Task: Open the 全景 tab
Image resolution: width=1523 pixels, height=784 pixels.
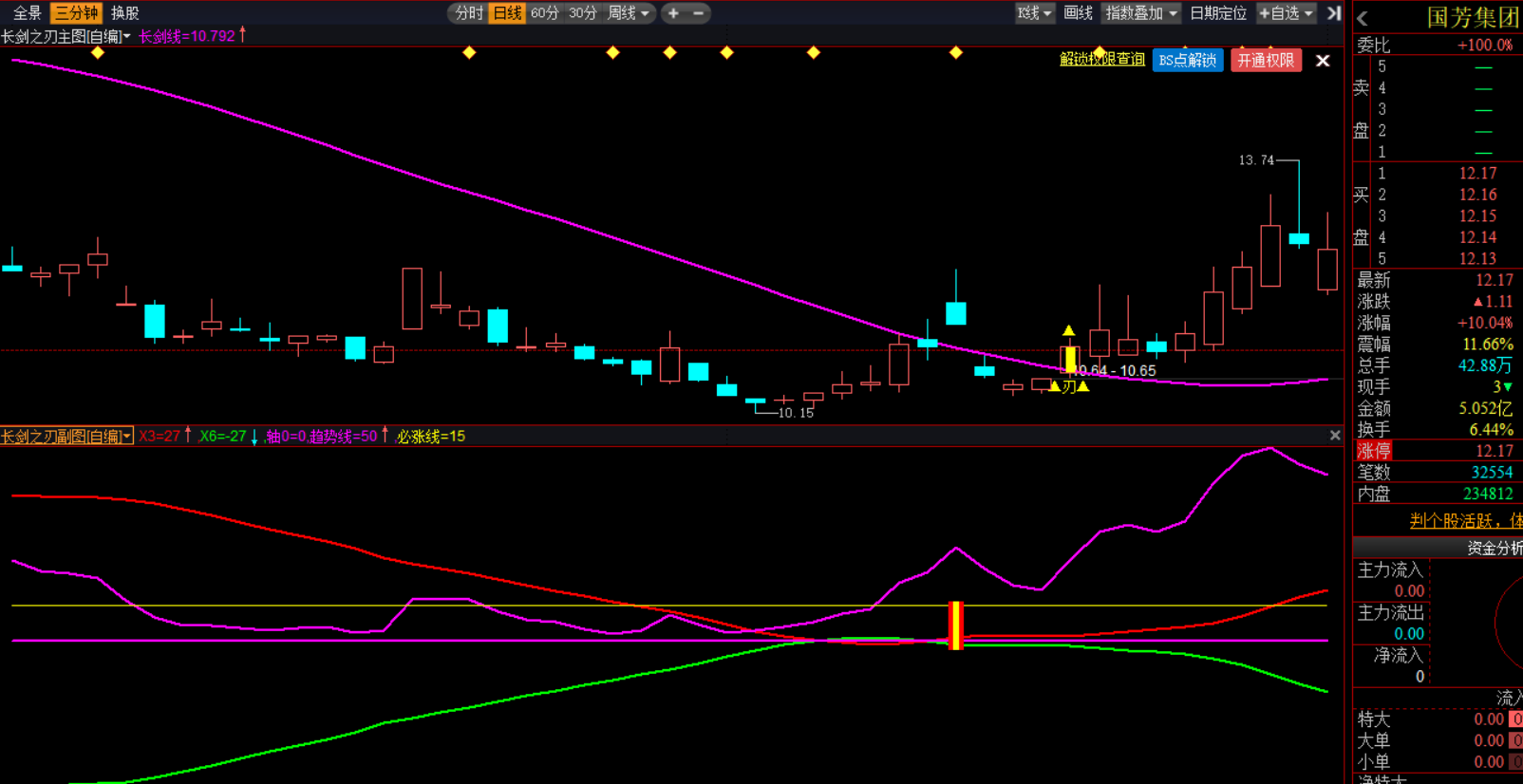Action: (27, 13)
